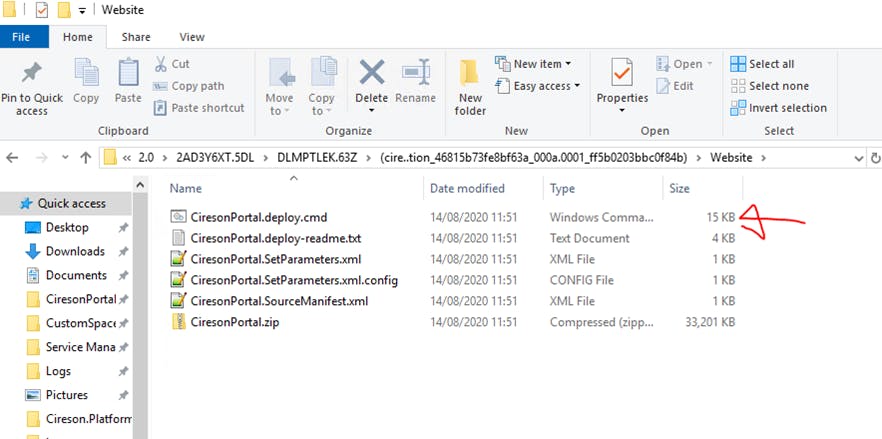Click Copy path command
This screenshot has width=882, height=439.
189,86
